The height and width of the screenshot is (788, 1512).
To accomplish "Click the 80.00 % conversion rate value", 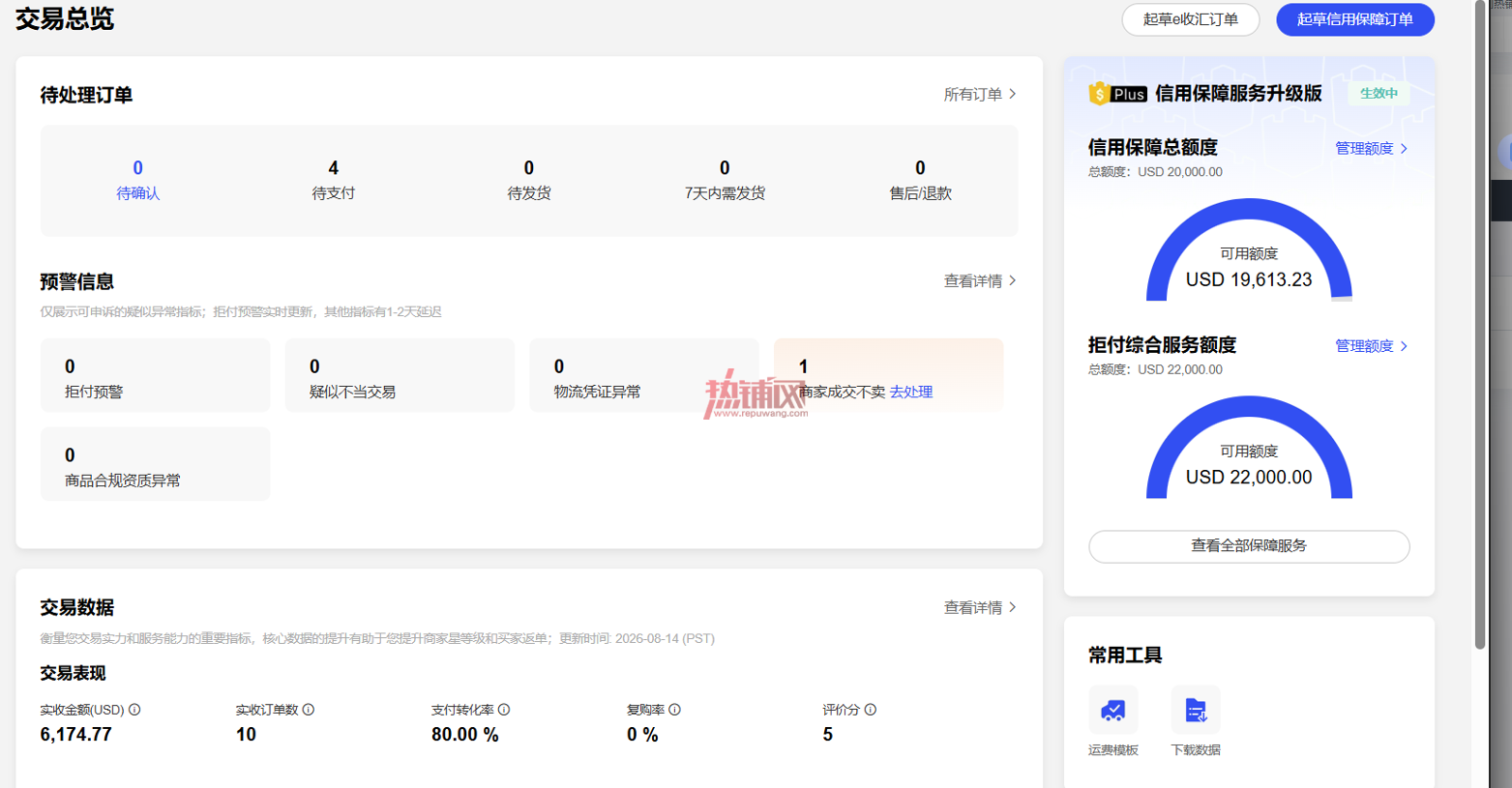I will 465,735.
